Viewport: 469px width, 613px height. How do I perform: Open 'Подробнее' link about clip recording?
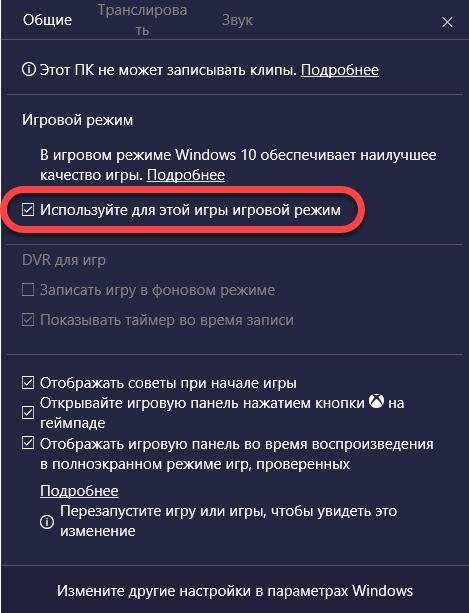point(340,70)
